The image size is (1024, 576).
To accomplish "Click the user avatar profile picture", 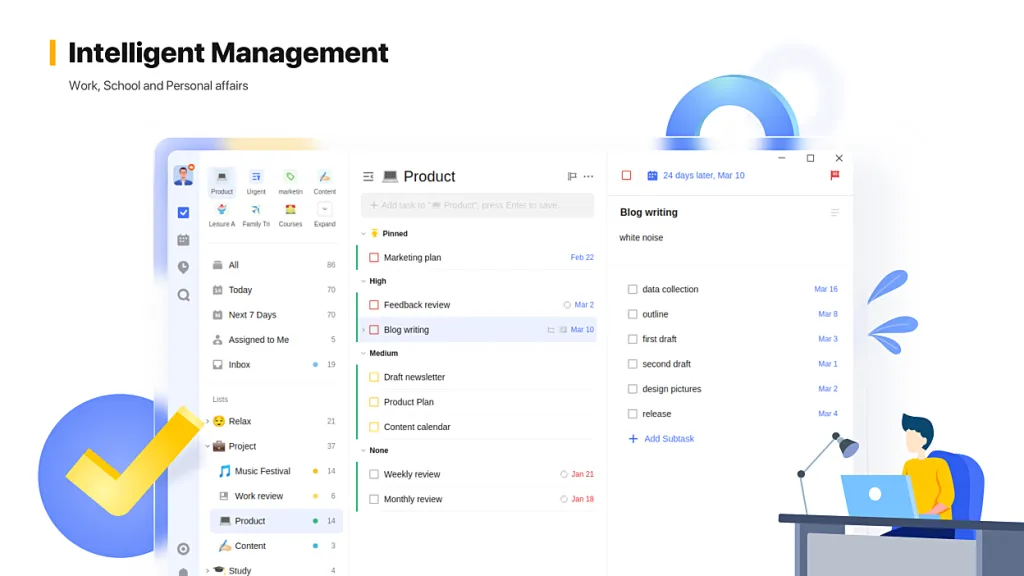I will [183, 176].
